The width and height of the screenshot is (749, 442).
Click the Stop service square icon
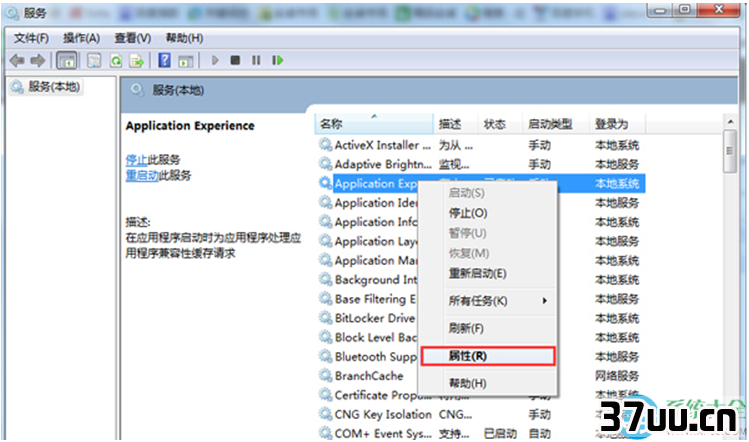(x=235, y=60)
